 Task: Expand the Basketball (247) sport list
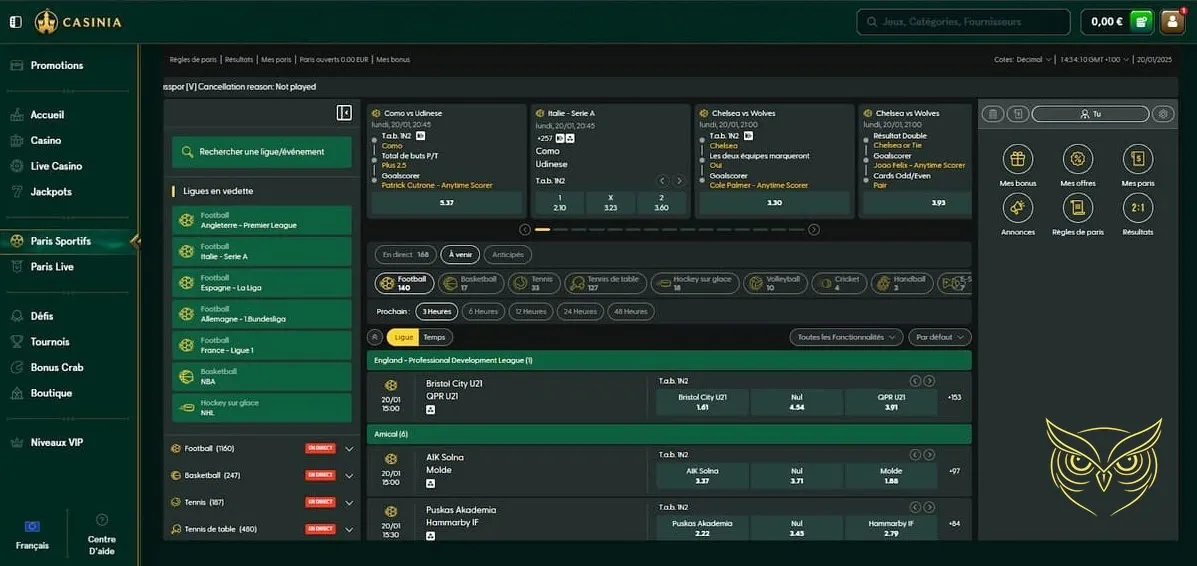(349, 475)
